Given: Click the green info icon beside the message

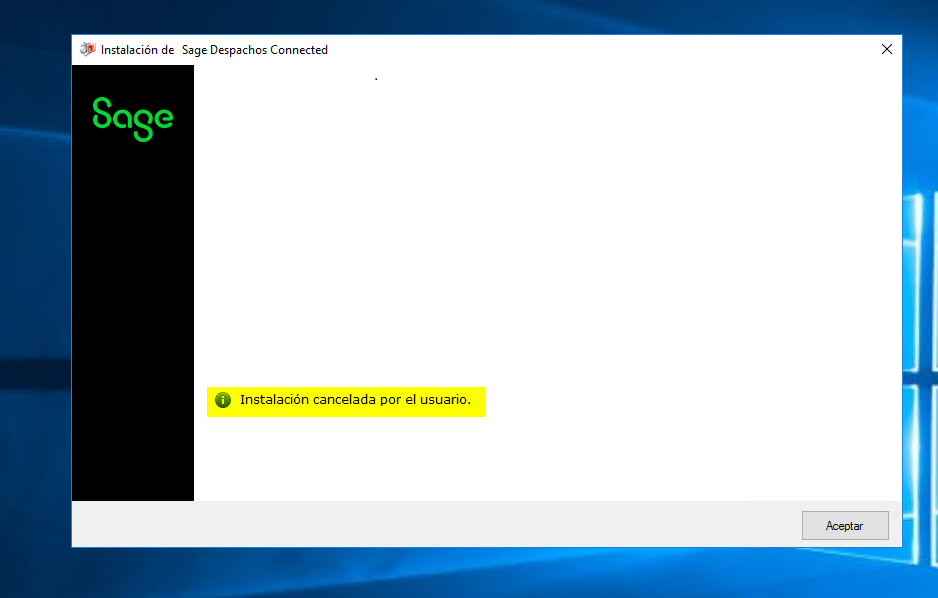Looking at the screenshot, I should click(222, 400).
